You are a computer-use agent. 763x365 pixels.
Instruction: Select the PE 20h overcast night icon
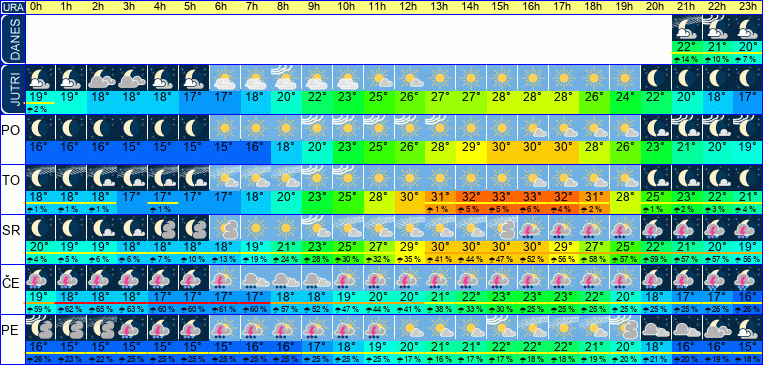pos(655,328)
